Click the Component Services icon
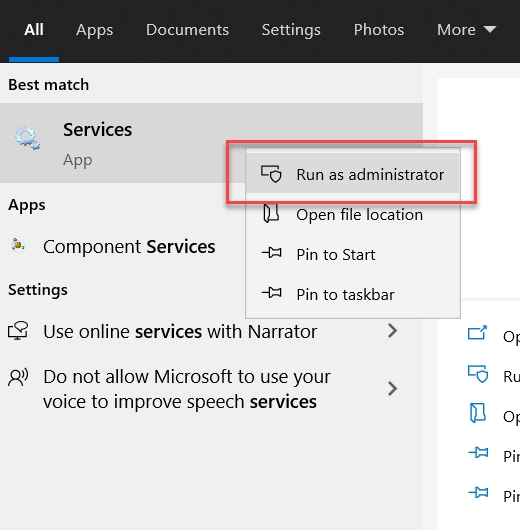 18,245
